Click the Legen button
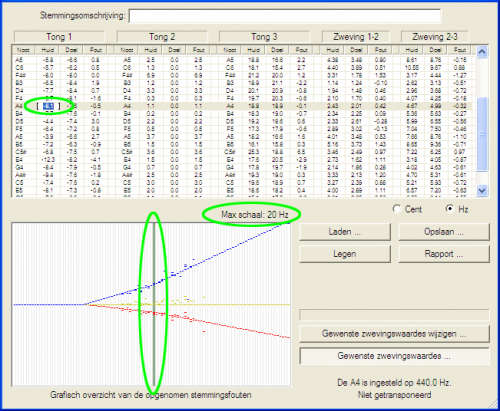Viewport: 500px width, 411px height. pos(345,254)
